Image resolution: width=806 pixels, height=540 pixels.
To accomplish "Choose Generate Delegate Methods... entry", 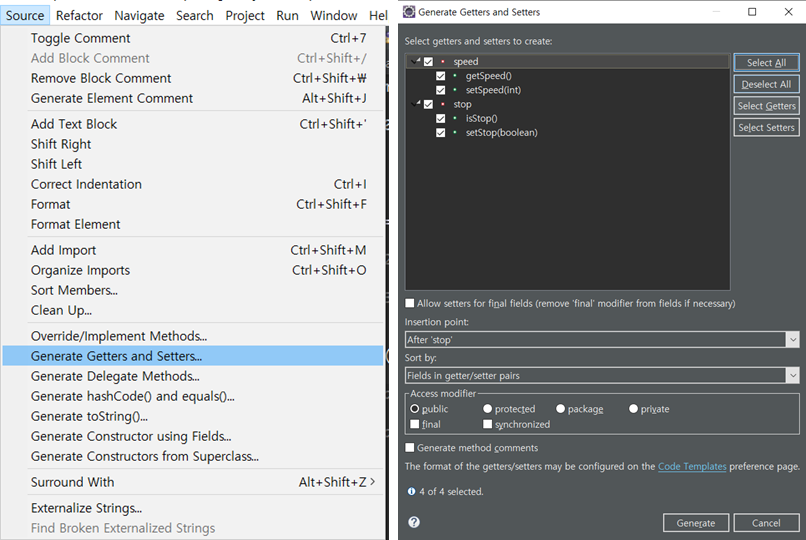I will coord(193,376).
